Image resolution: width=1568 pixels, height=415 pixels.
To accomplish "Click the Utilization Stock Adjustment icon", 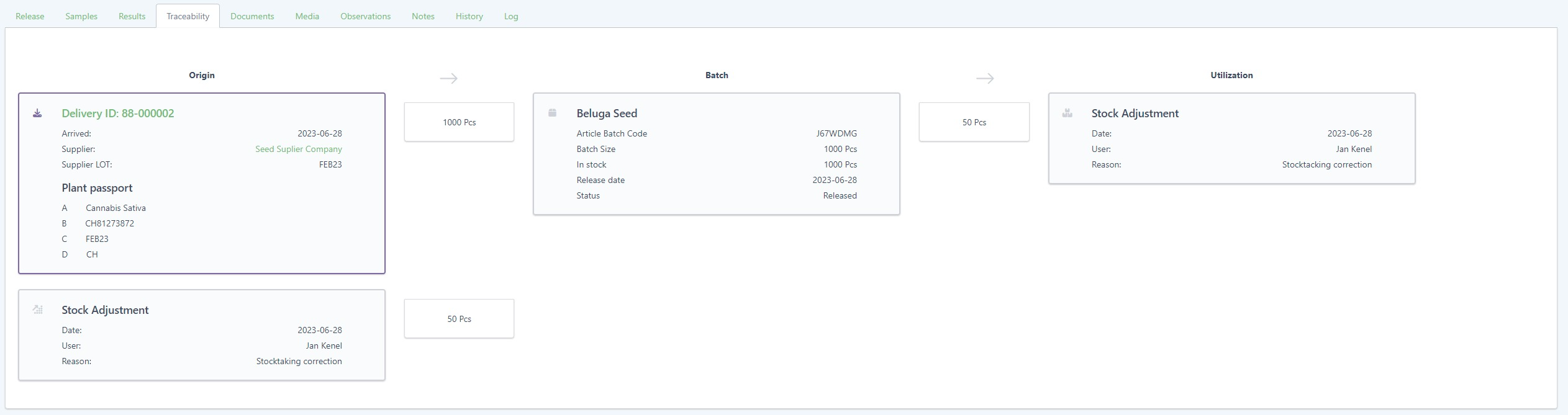I will [x=1067, y=113].
